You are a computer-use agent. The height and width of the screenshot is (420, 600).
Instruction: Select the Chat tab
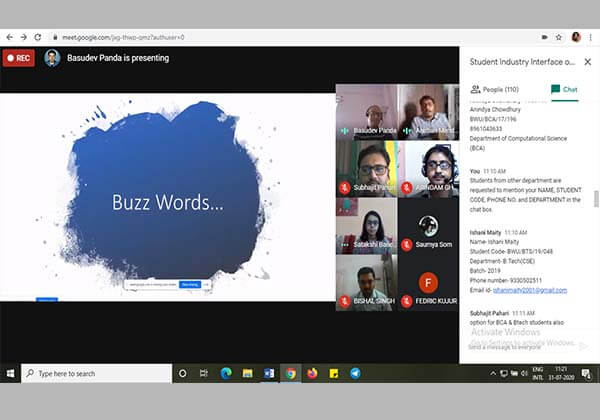564,89
